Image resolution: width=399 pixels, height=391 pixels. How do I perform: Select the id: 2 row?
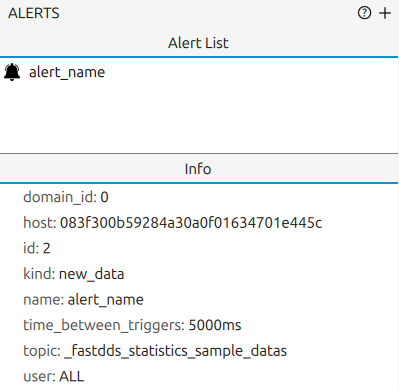37,248
